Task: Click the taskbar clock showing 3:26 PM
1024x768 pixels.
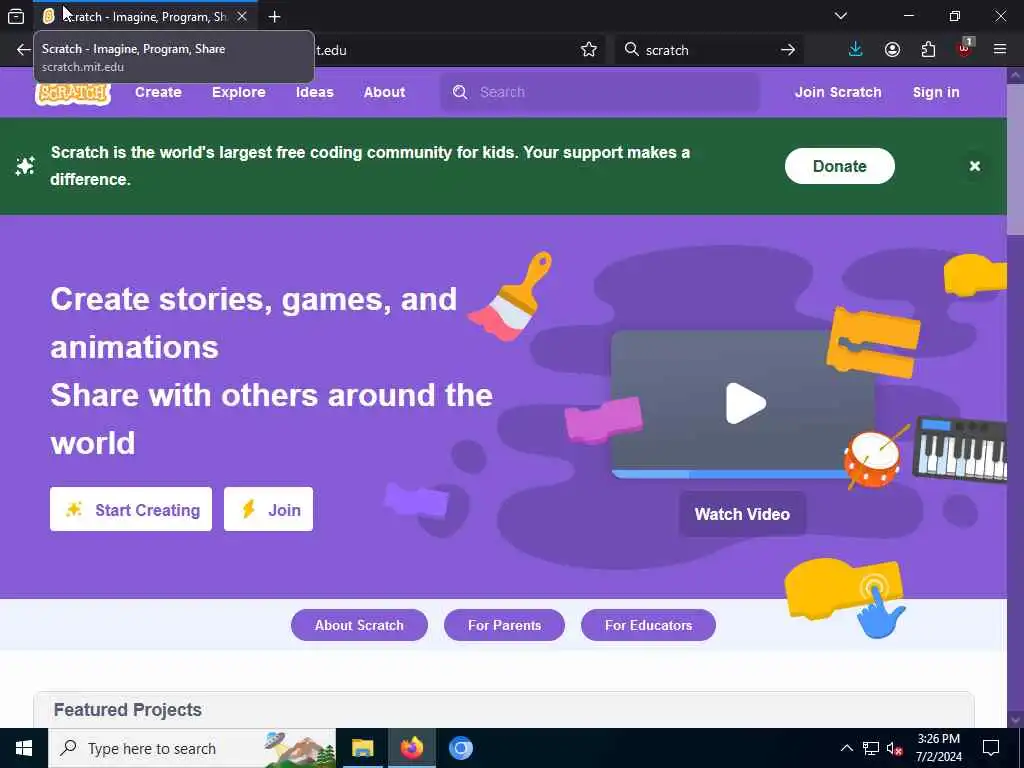Action: click(938, 748)
